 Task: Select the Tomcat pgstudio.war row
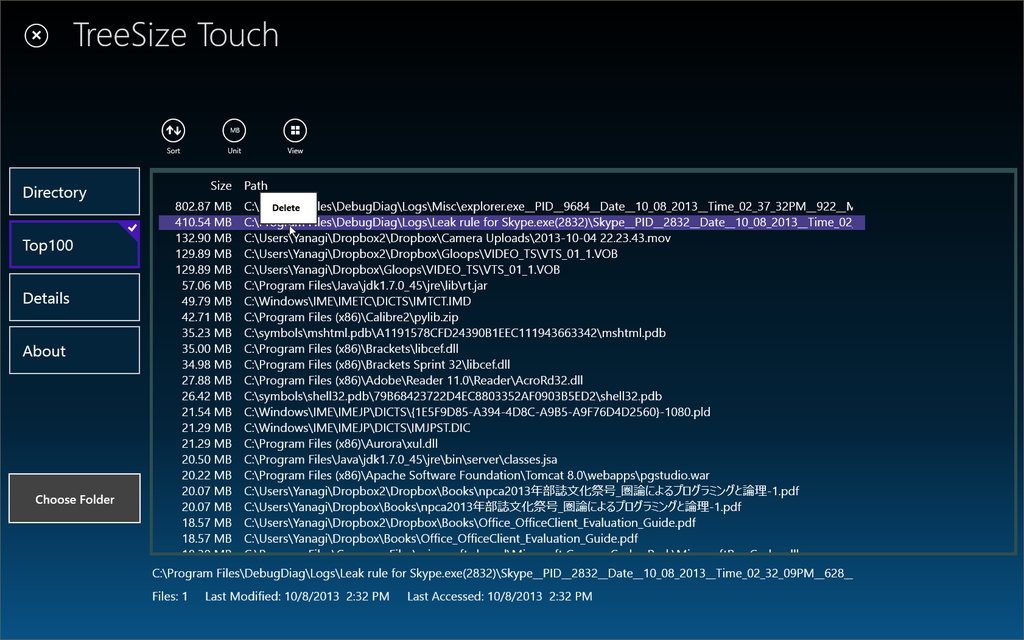coord(511,475)
